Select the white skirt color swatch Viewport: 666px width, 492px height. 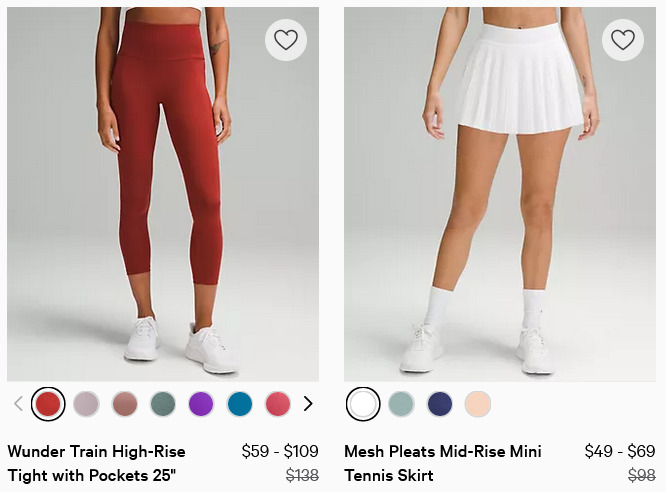(x=363, y=404)
